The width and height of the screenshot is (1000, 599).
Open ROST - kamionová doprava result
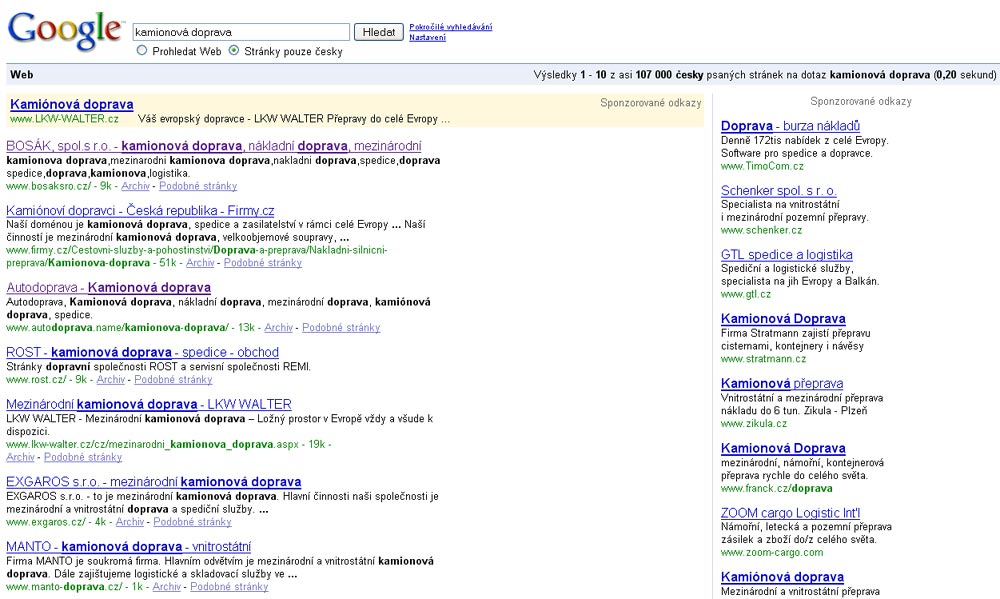click(x=142, y=352)
